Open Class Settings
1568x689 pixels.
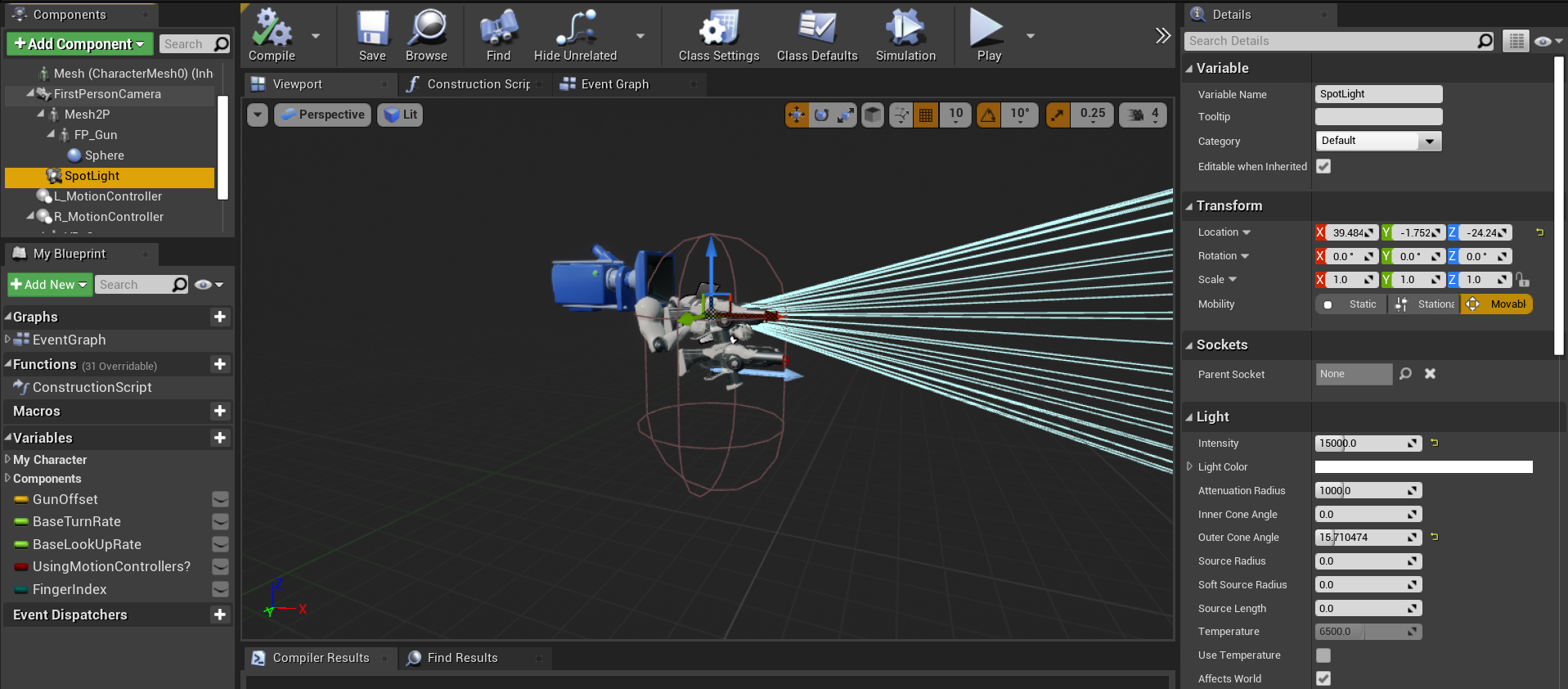pyautogui.click(x=718, y=30)
